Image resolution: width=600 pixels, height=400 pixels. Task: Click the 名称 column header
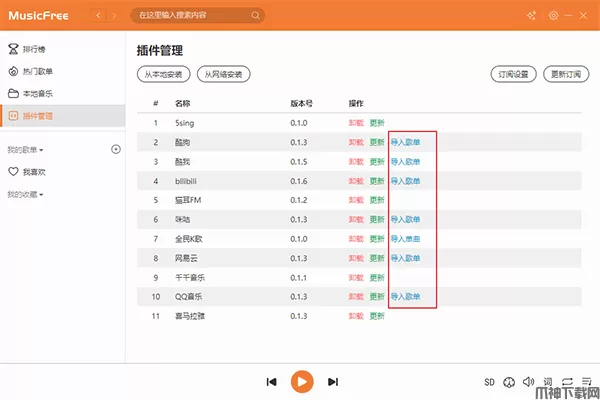(183, 103)
